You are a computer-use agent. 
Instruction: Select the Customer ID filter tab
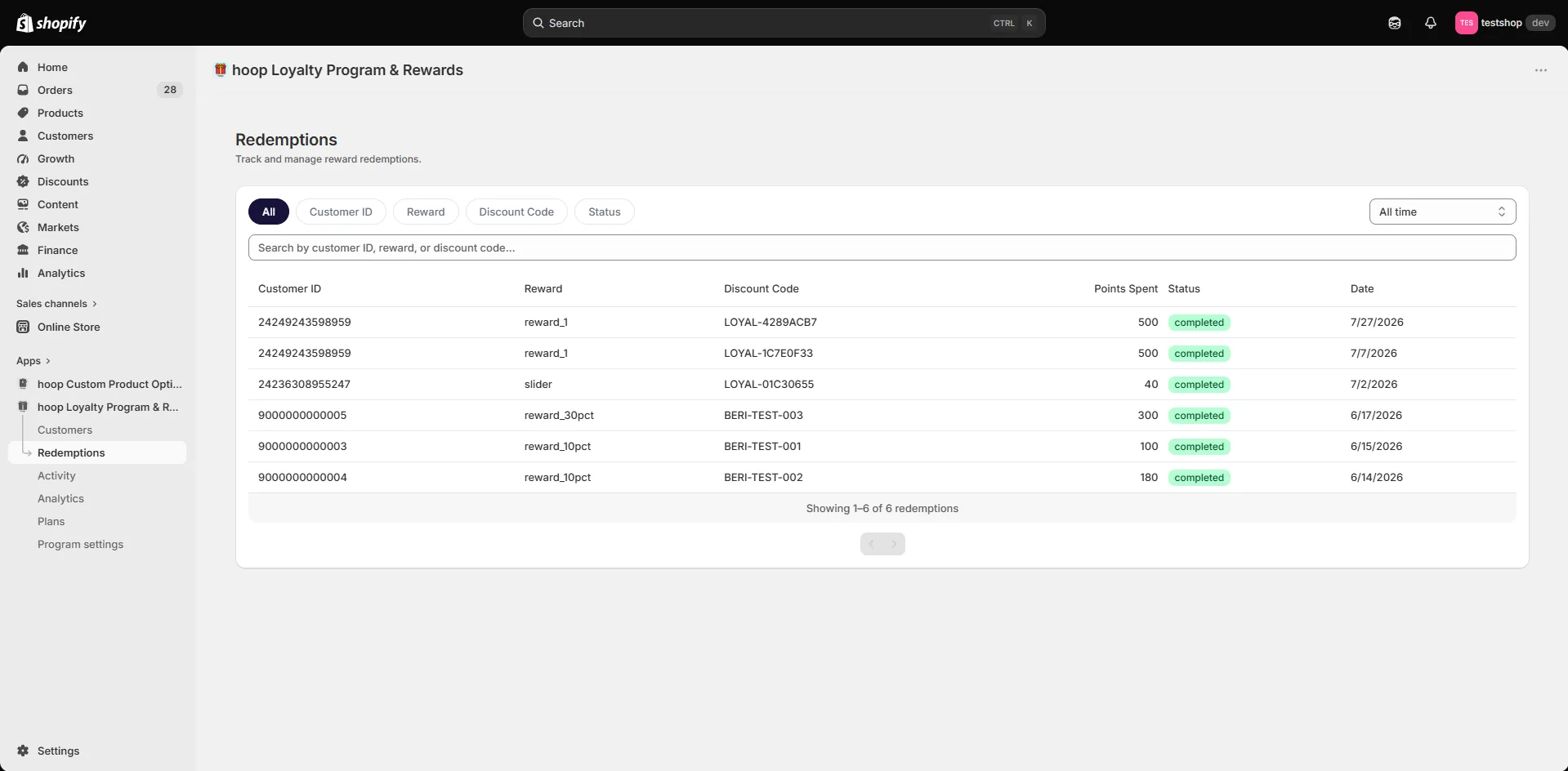(x=341, y=212)
